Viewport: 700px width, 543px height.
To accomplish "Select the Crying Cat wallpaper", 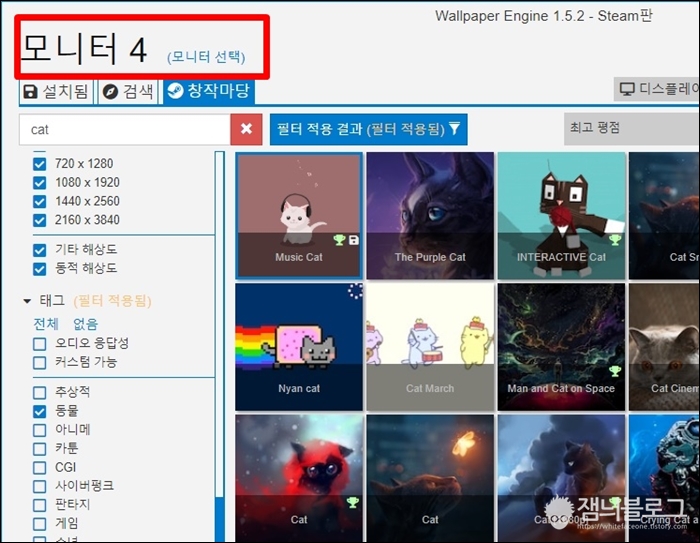I will point(664,478).
